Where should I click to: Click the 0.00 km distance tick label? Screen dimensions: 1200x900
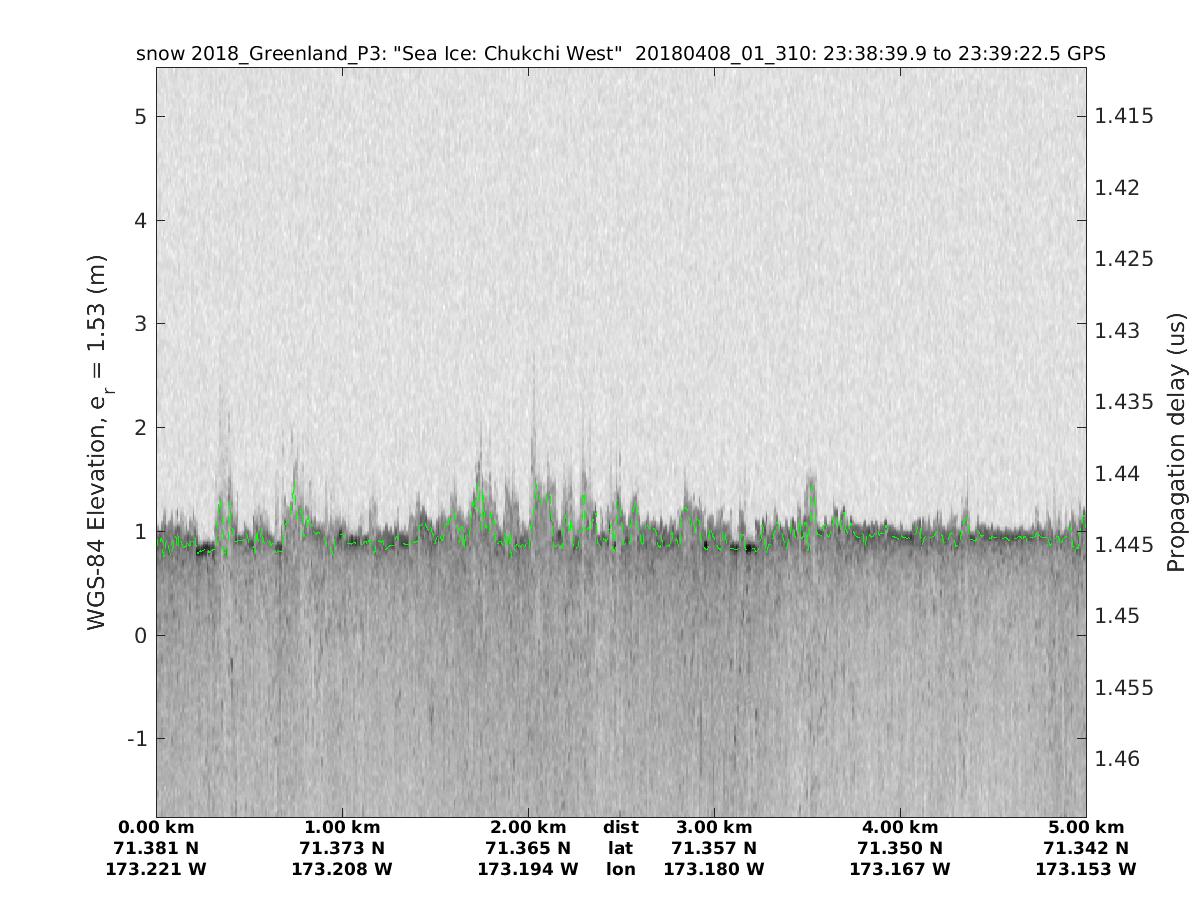coord(156,828)
